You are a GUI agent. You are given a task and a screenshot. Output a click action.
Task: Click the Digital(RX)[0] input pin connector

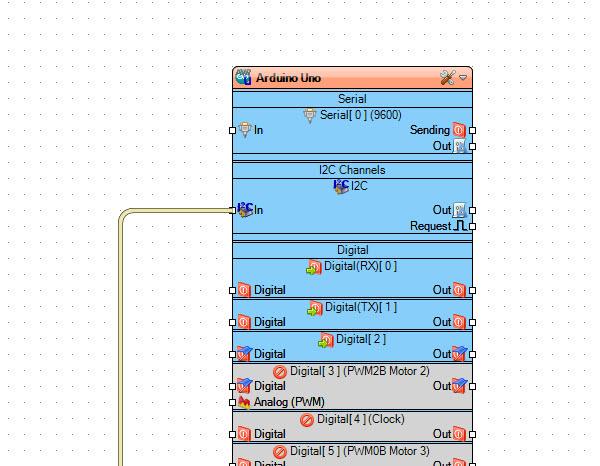click(x=232, y=290)
